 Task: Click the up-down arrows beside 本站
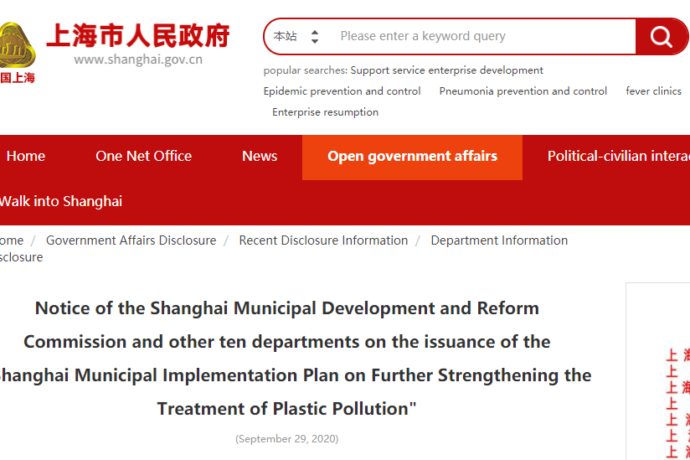point(315,37)
